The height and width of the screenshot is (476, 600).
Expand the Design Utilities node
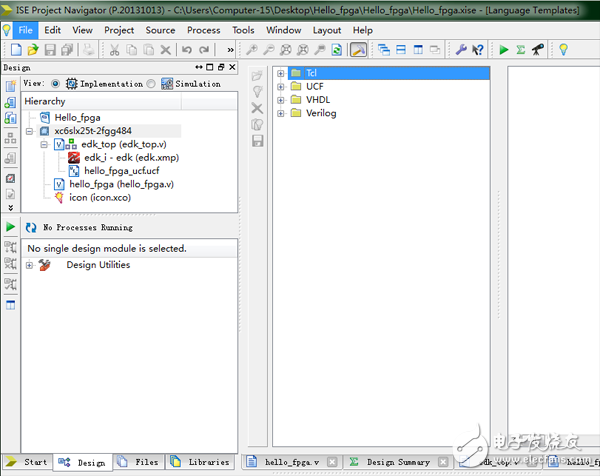coord(30,265)
